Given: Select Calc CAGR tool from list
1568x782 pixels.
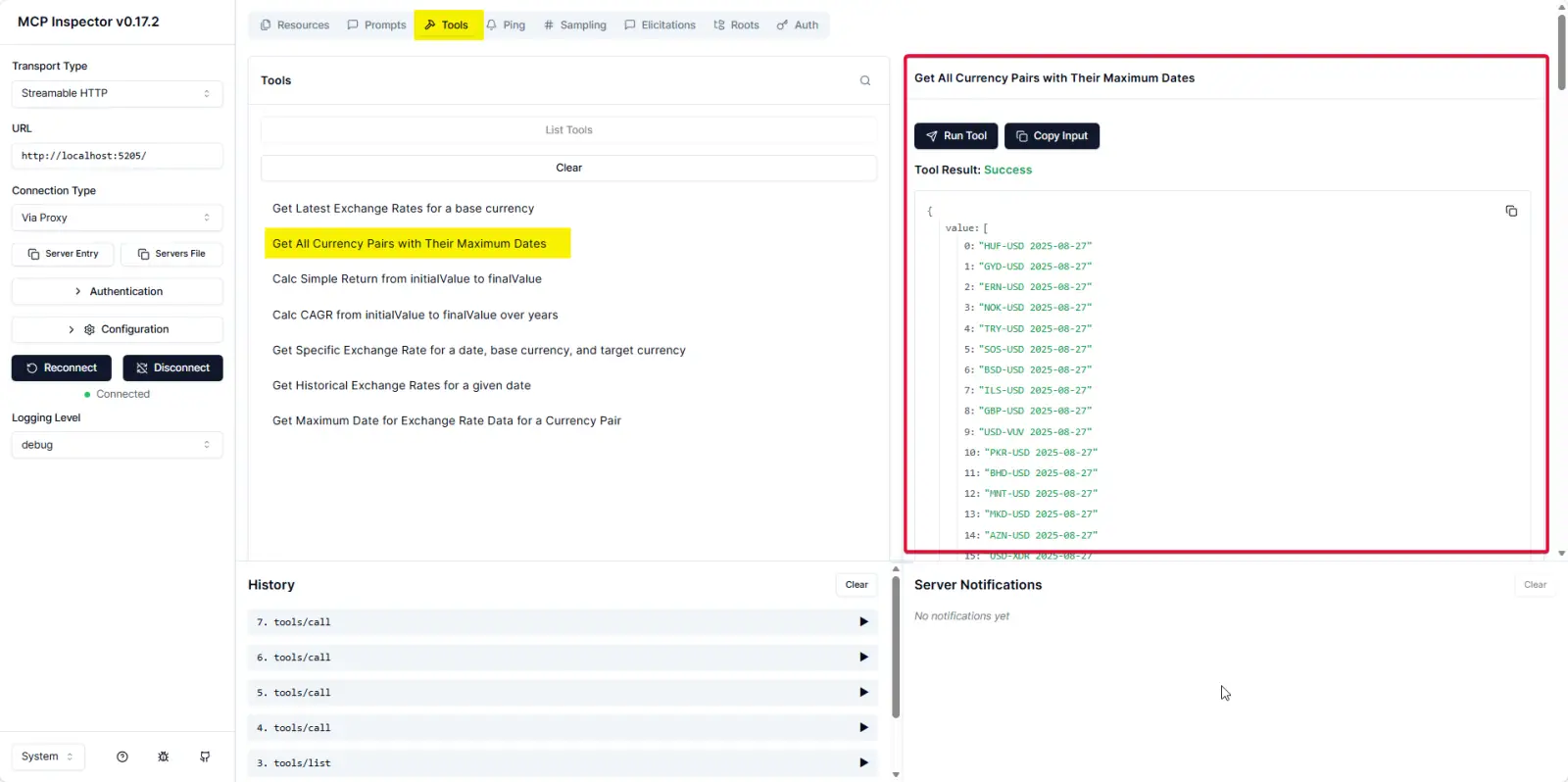Looking at the screenshot, I should (415, 315).
